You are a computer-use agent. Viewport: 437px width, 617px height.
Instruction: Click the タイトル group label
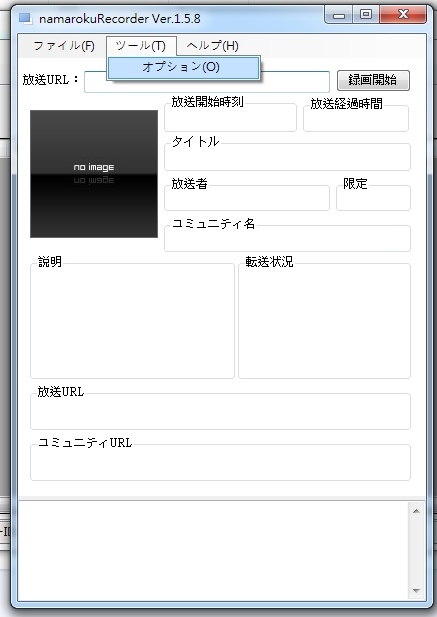[195, 141]
